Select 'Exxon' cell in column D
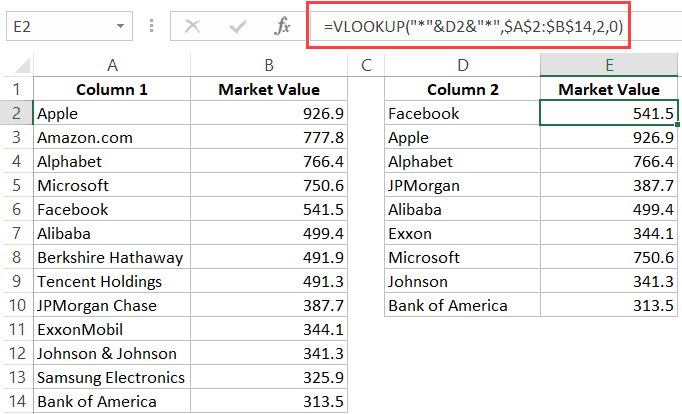 point(462,233)
